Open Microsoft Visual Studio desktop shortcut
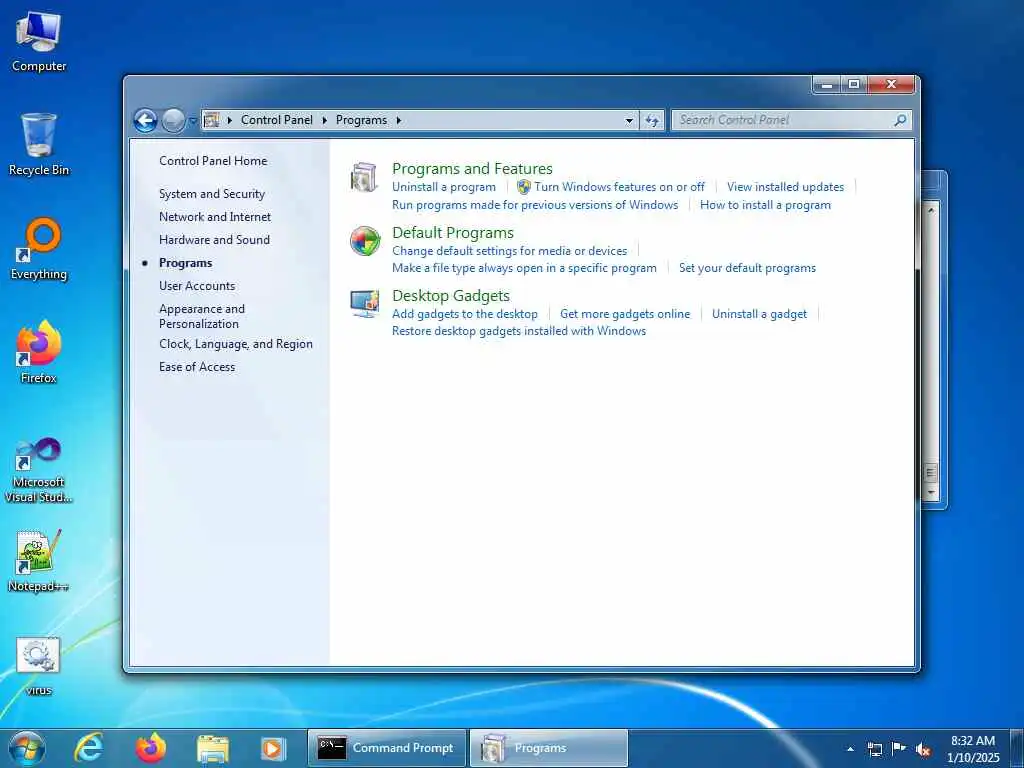 point(39,470)
